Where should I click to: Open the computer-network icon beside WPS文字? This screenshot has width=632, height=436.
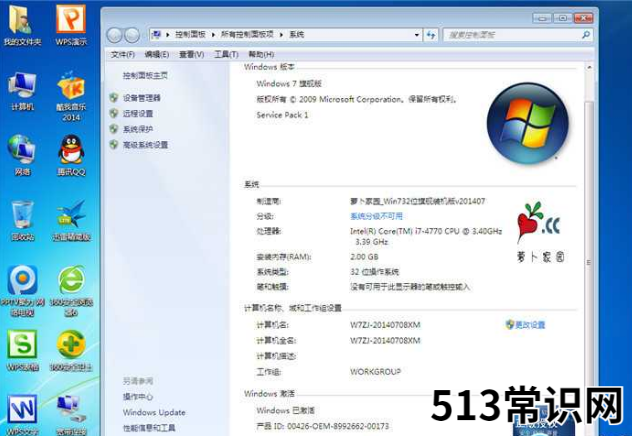coord(71,415)
